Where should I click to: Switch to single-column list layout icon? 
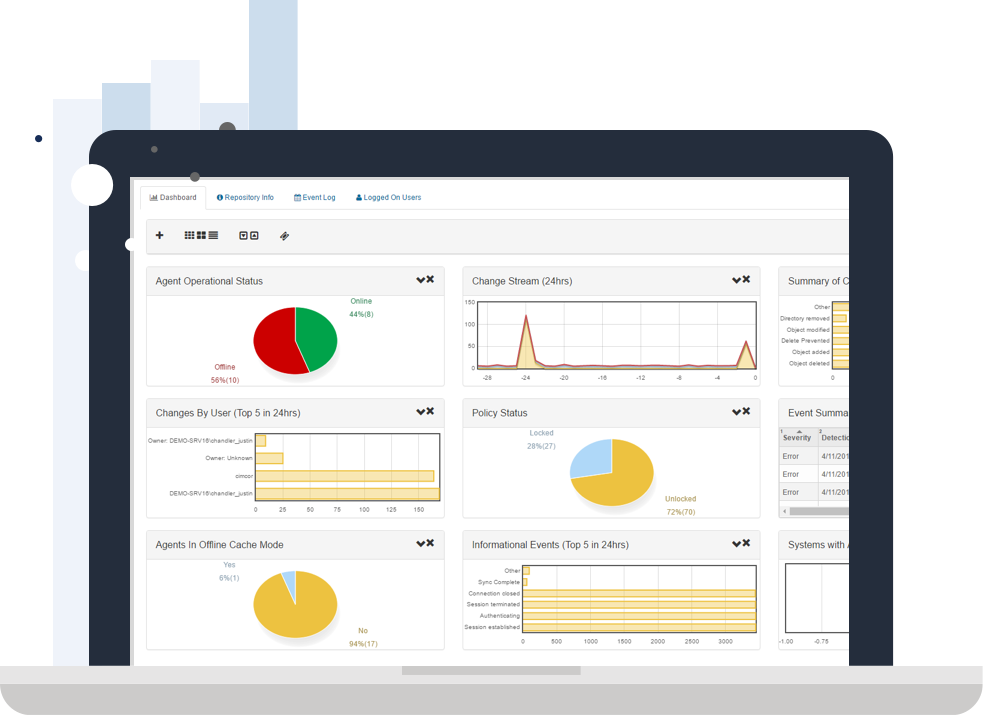point(213,236)
